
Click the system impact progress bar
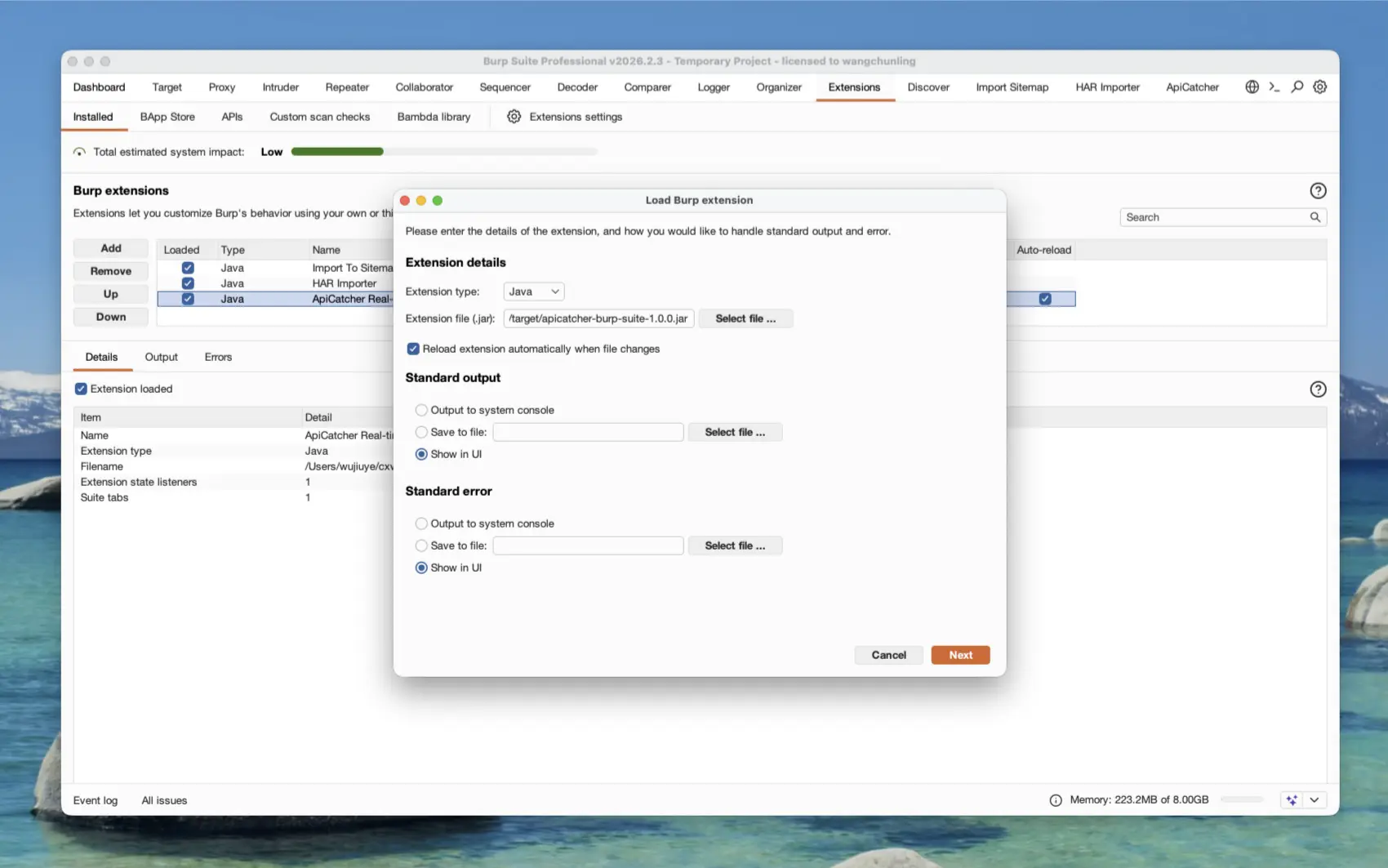tap(444, 152)
